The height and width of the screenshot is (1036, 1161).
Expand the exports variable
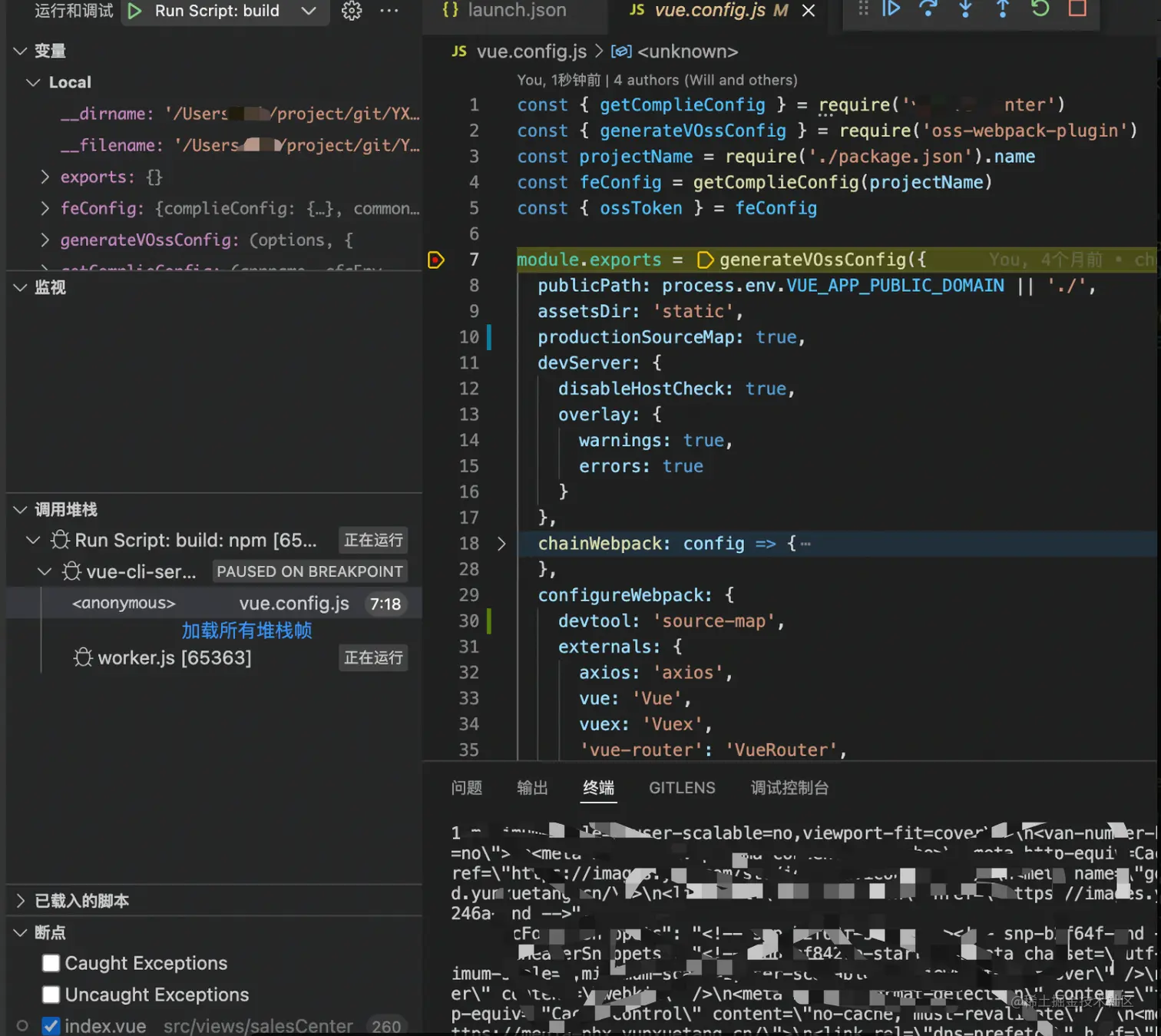point(45,177)
